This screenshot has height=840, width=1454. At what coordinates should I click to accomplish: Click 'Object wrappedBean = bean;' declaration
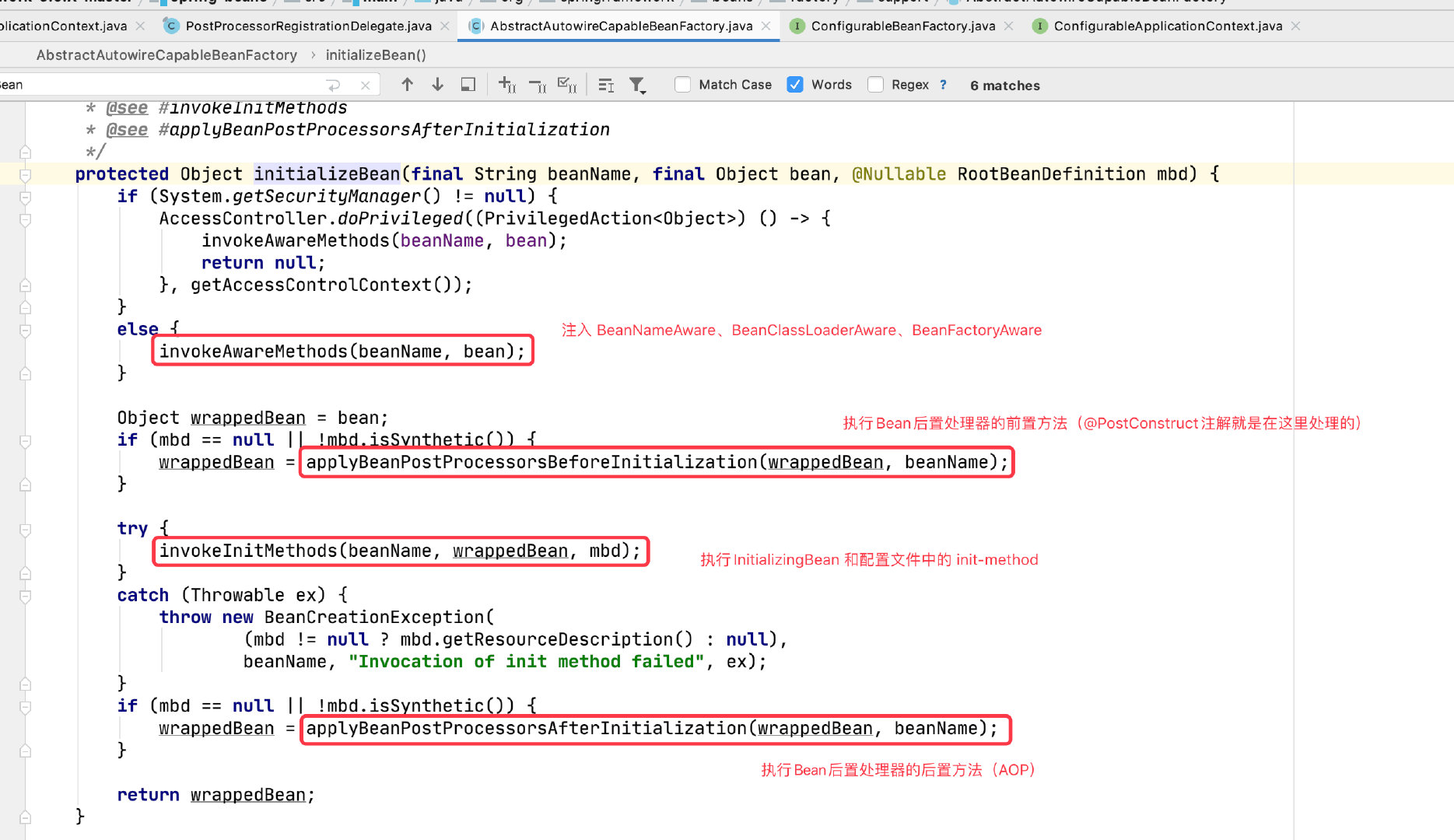pos(253,418)
